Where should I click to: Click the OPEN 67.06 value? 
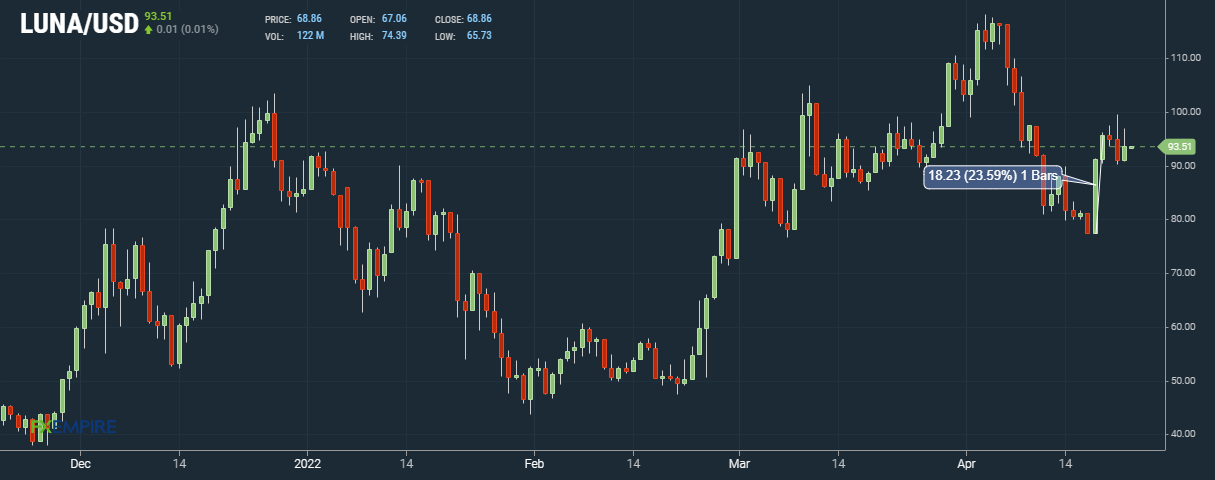[397, 20]
